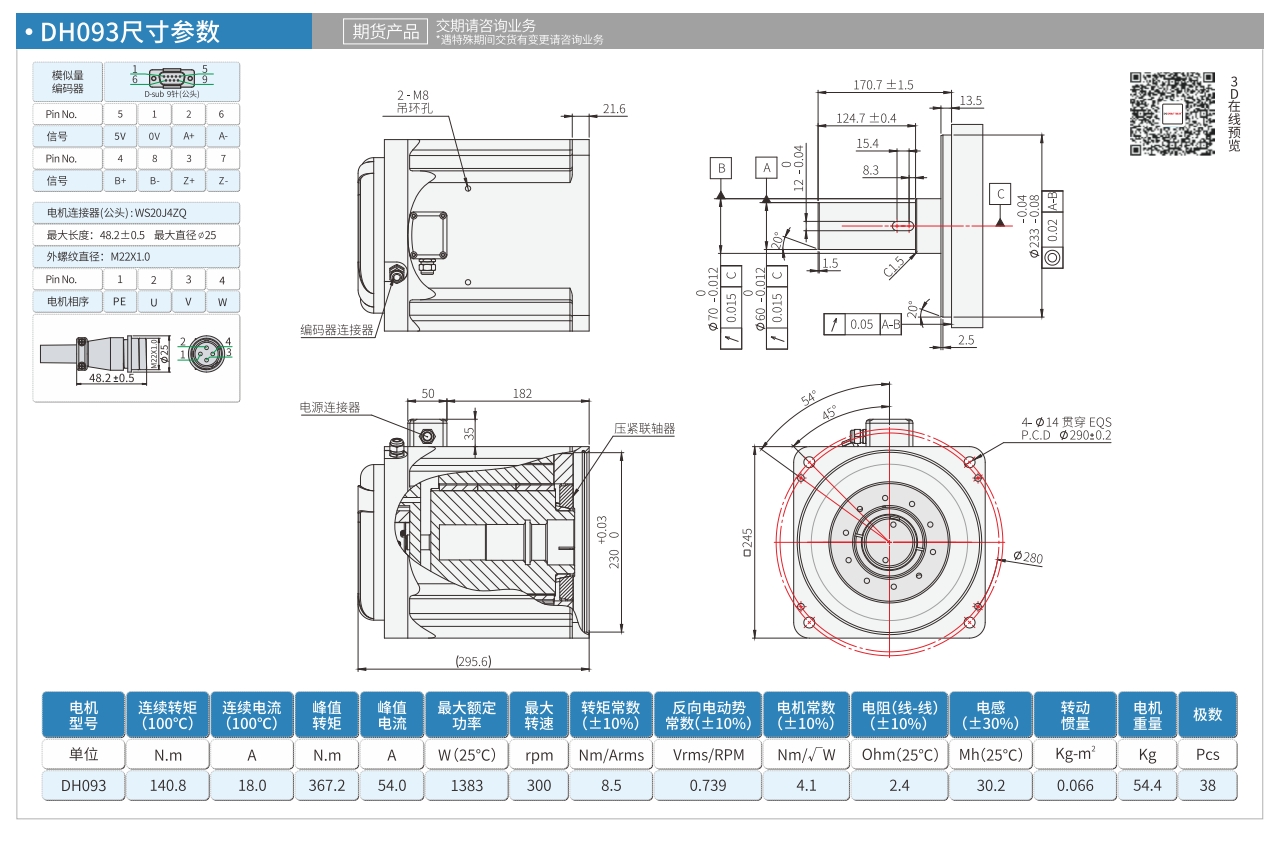This screenshot has width=1276, height=841.
Task: Click the 54.4 motor weight value
Action: [1148, 786]
